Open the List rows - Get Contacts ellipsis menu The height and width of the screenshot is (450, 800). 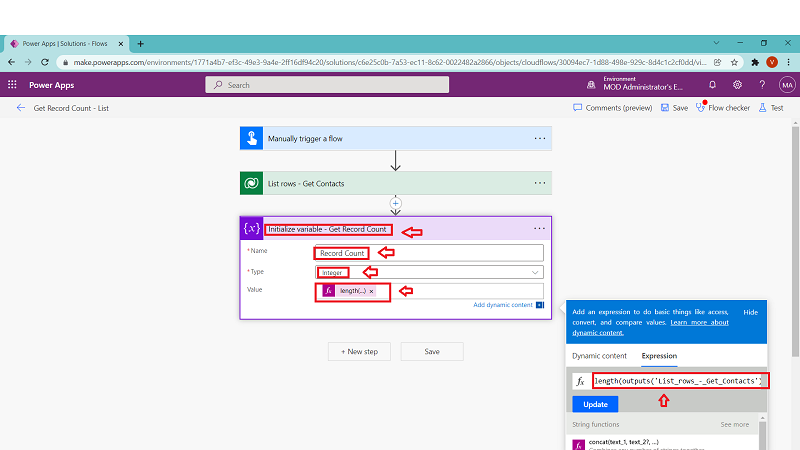tap(540, 183)
